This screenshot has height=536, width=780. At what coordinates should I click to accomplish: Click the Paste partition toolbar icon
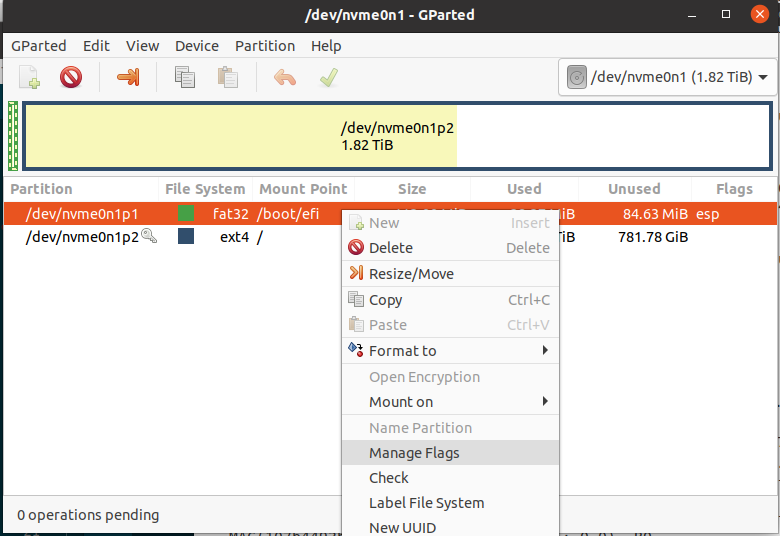coord(228,77)
